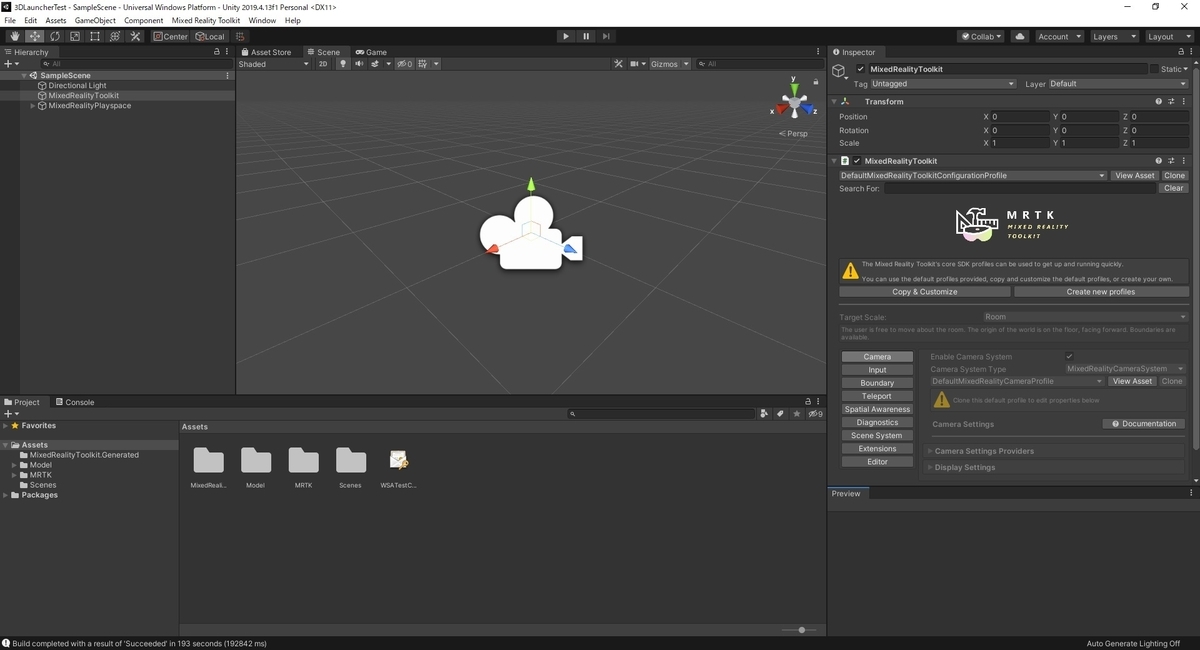Click Create new profiles button
The image size is (1200, 650).
(x=1100, y=292)
